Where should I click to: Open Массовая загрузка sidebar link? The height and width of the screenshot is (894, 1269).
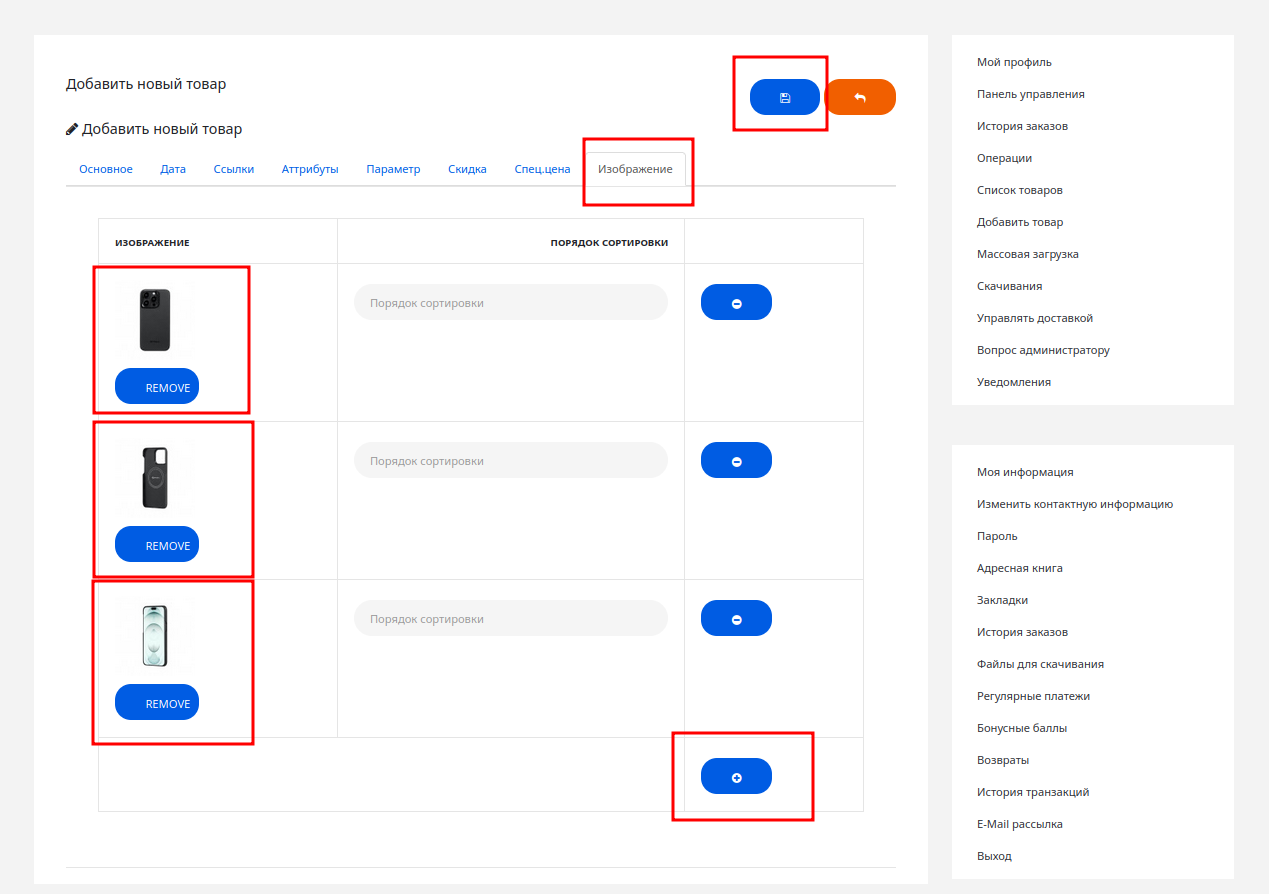coord(1027,254)
